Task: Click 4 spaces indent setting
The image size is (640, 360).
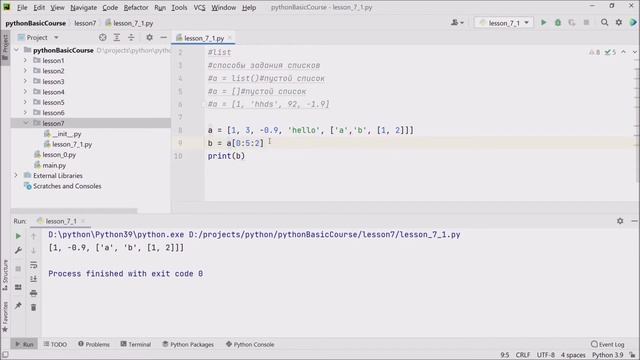Action: [x=573, y=355]
